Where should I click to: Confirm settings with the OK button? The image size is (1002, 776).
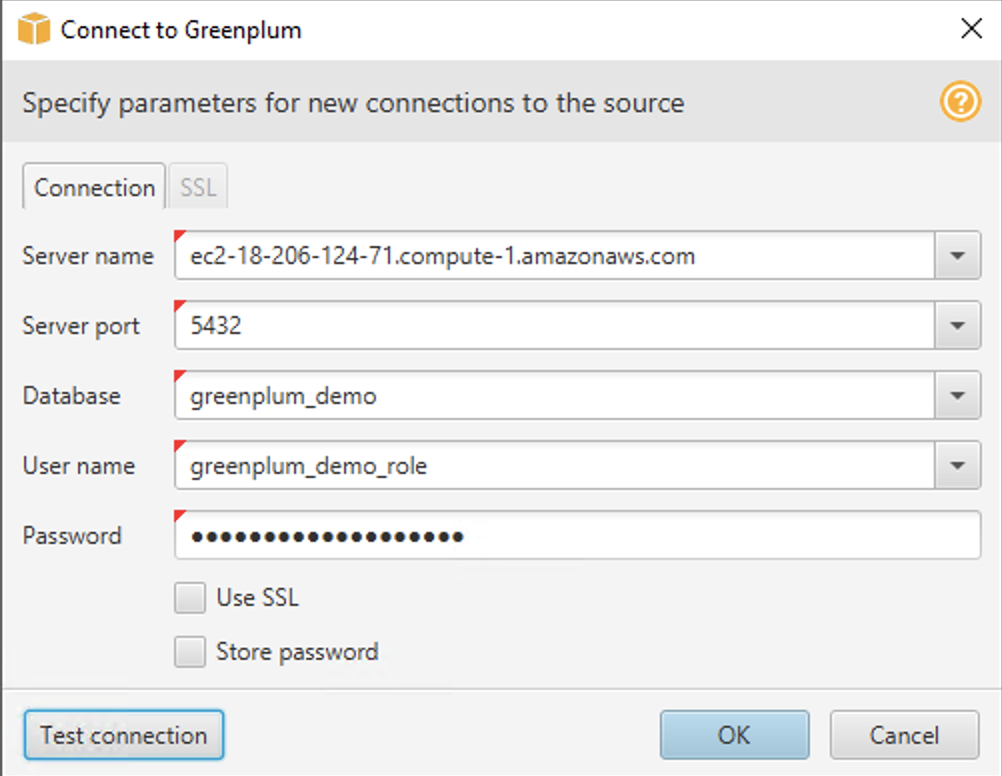click(734, 734)
